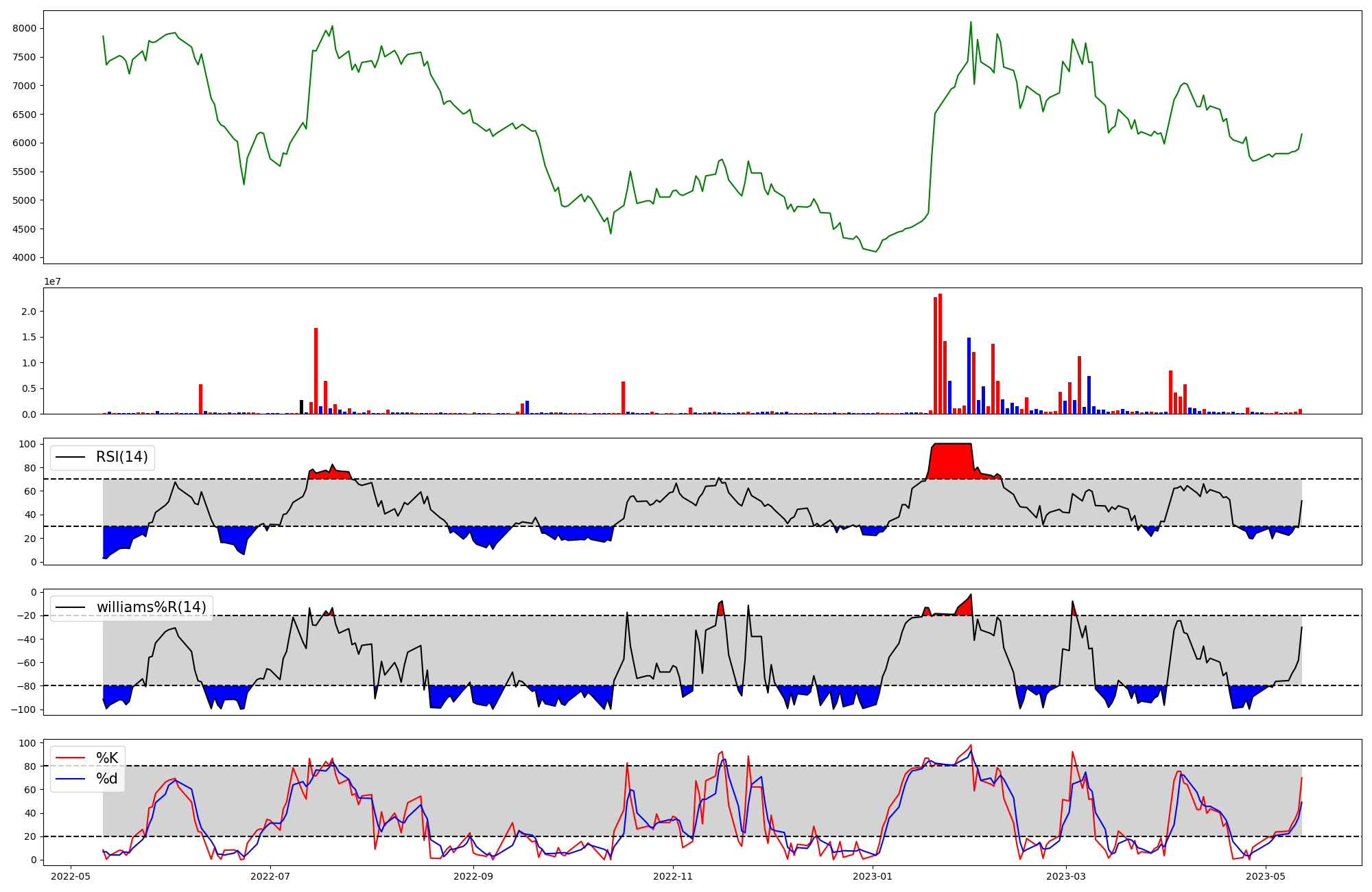The image size is (1372, 892).
Task: Select the 2023-05 x-axis date label
Action: (1265, 876)
